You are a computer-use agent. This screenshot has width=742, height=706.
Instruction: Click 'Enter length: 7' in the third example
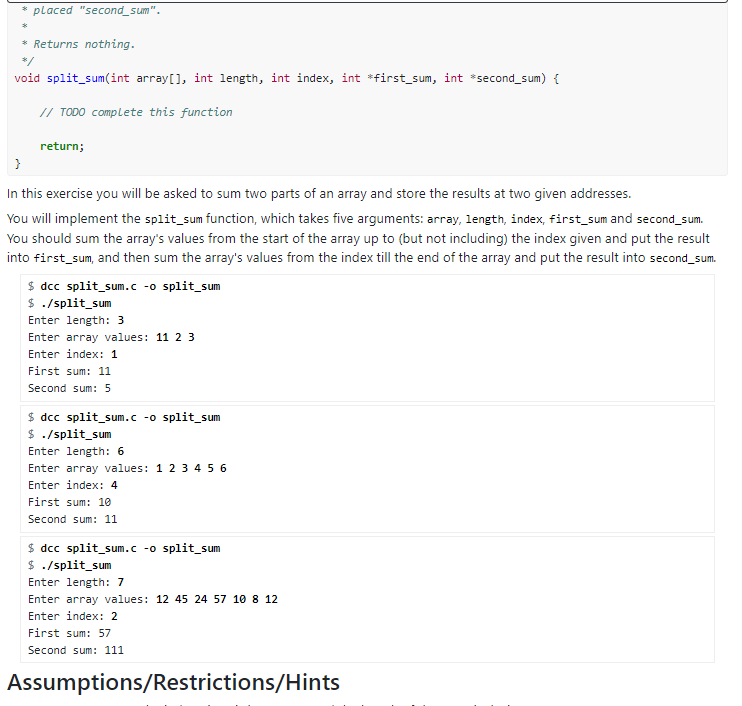[x=76, y=582]
